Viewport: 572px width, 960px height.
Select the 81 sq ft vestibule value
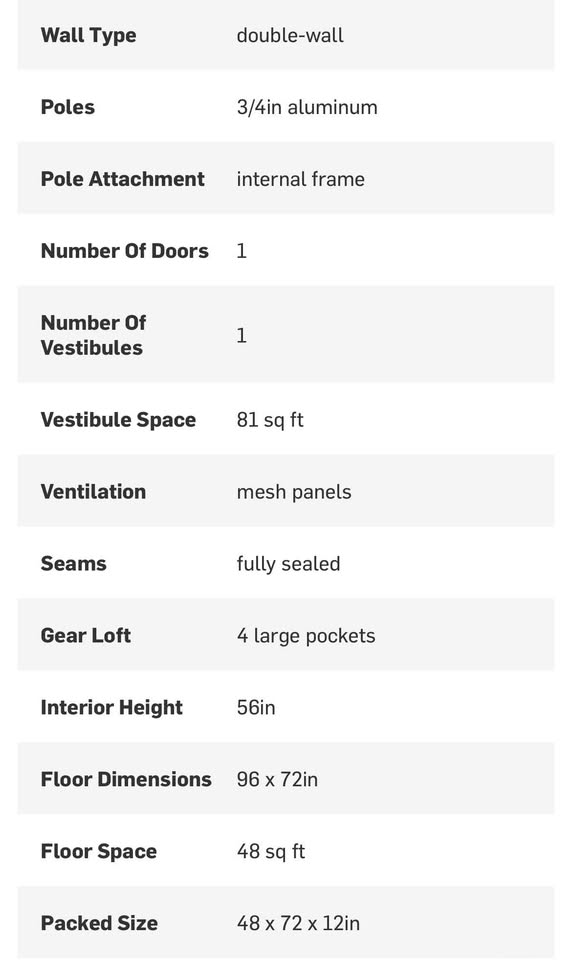point(270,420)
